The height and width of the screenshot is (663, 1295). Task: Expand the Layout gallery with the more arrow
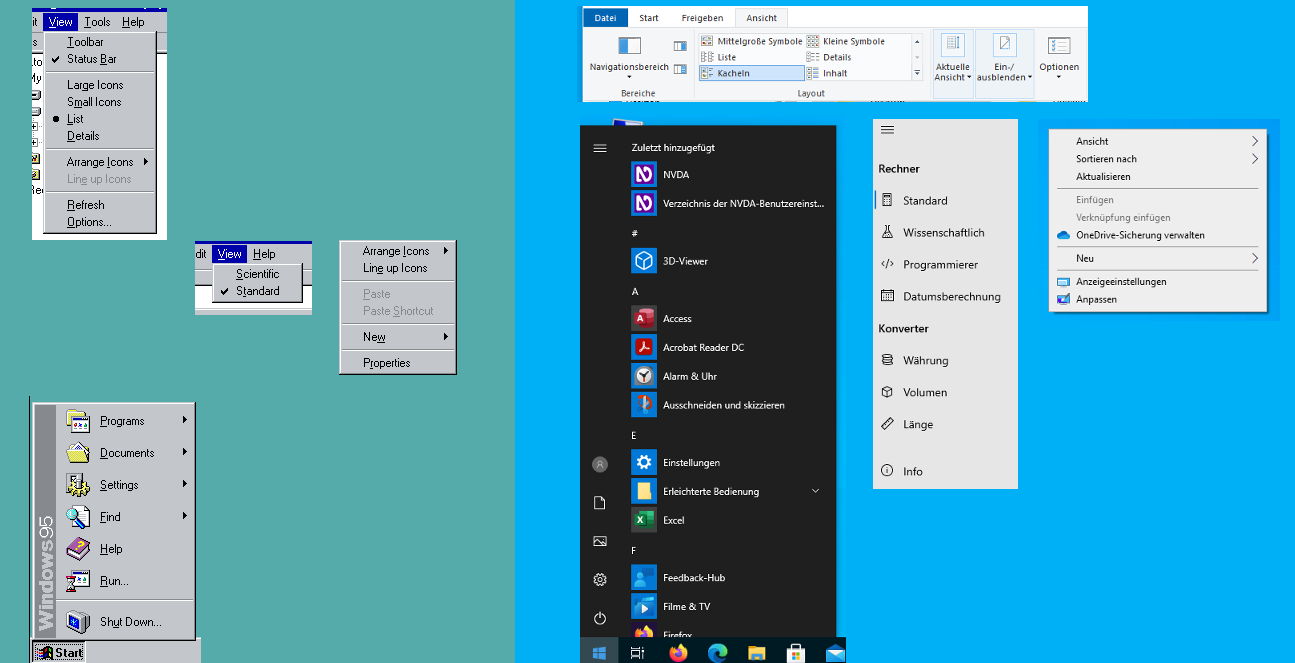tap(917, 73)
